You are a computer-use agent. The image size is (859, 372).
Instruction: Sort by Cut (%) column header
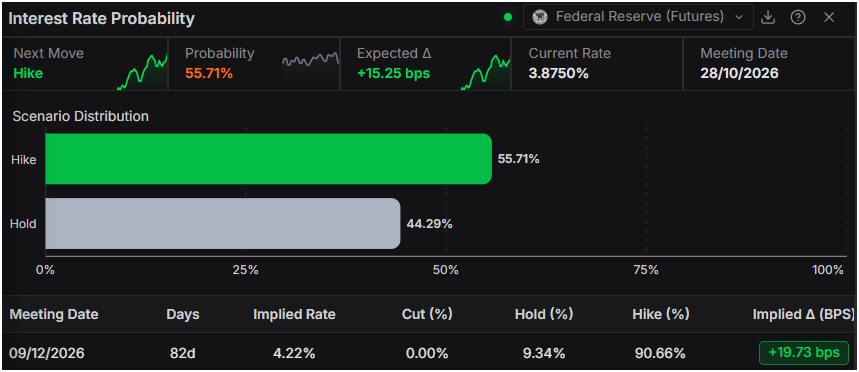(x=427, y=314)
